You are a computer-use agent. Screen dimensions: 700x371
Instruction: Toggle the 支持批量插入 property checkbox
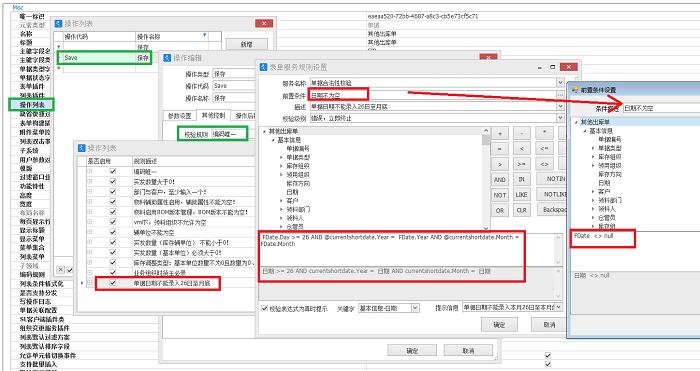[548, 364]
